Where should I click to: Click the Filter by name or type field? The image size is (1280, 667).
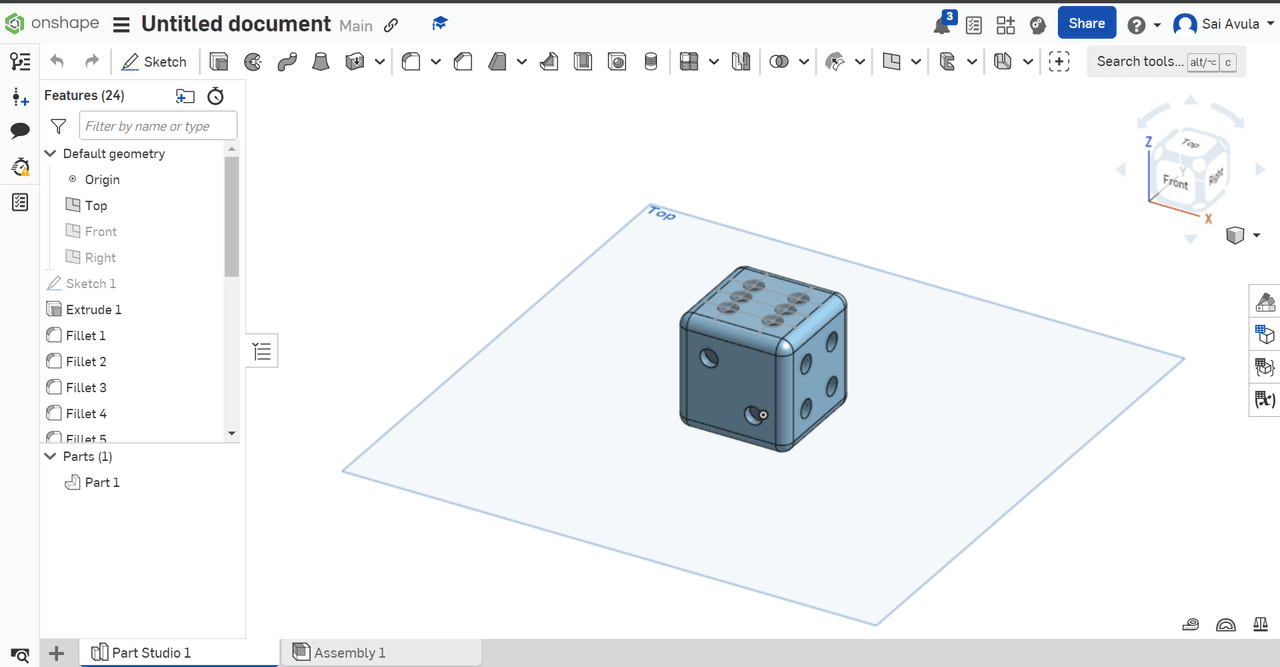click(158, 126)
